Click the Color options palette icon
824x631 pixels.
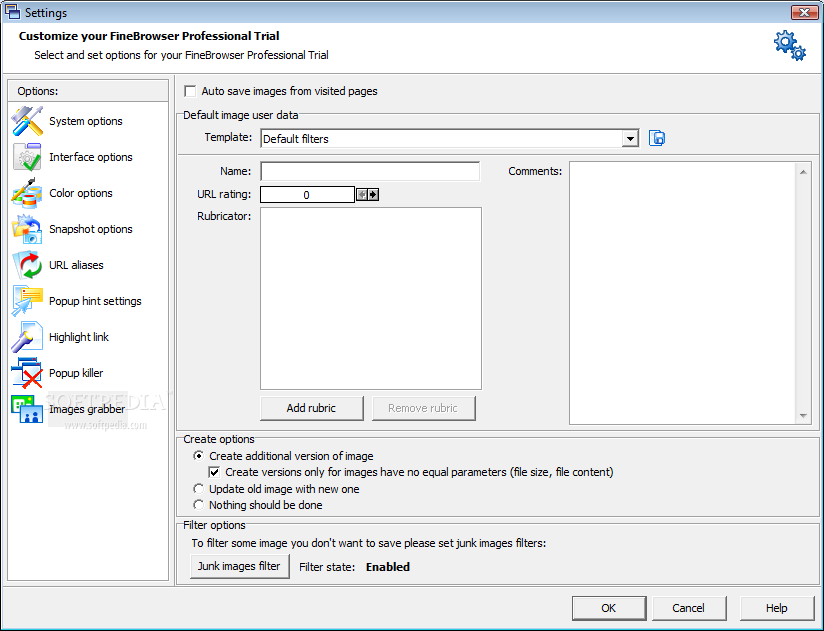pos(27,193)
